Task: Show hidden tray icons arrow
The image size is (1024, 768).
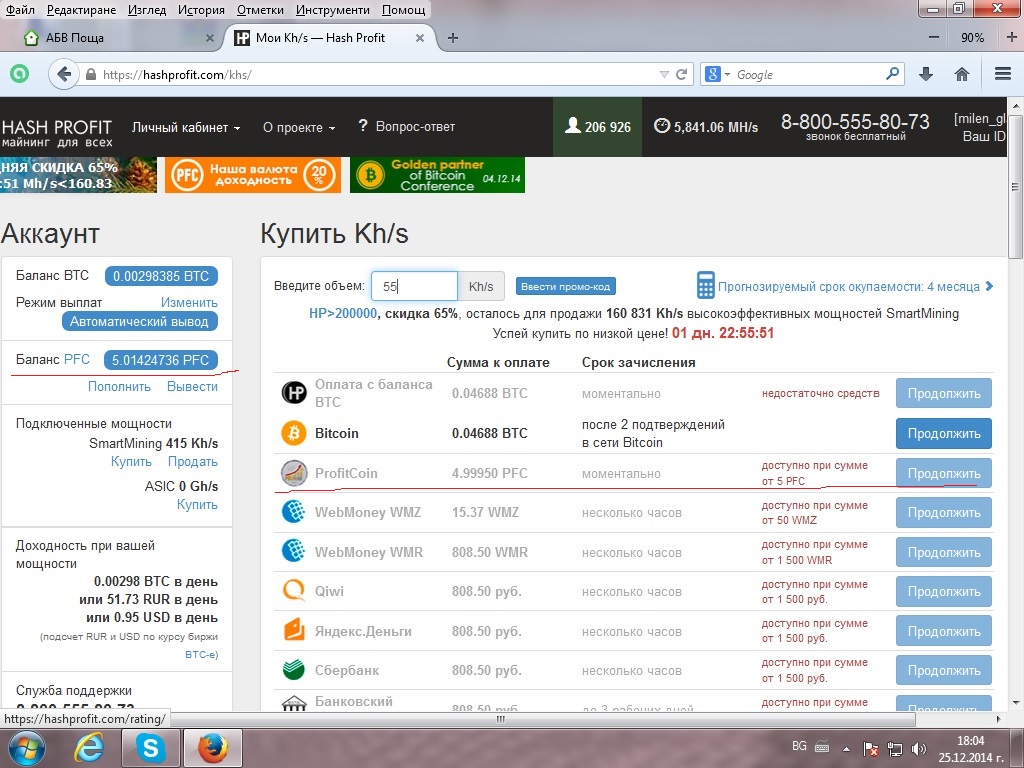Action: [x=846, y=749]
